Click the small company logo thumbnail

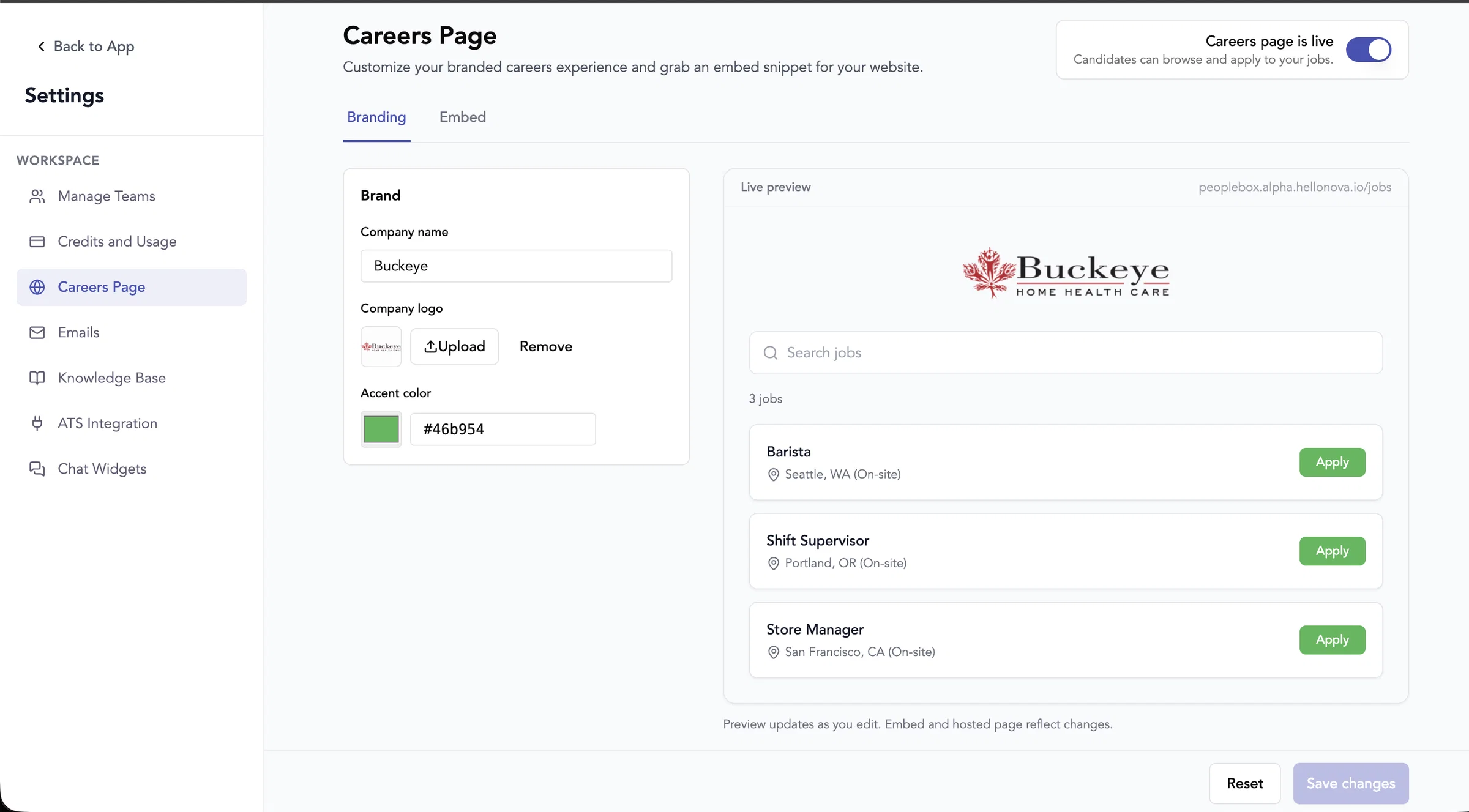[381, 347]
